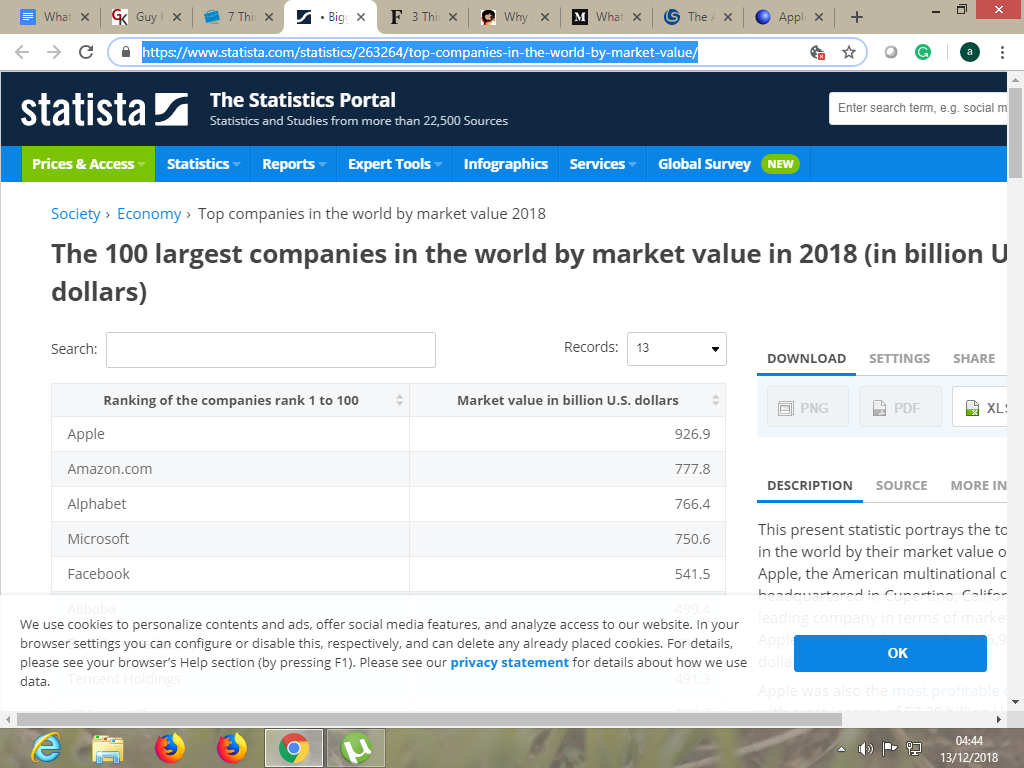Click the horizontal page scrollbar
1024x768 pixels.
click(x=429, y=720)
